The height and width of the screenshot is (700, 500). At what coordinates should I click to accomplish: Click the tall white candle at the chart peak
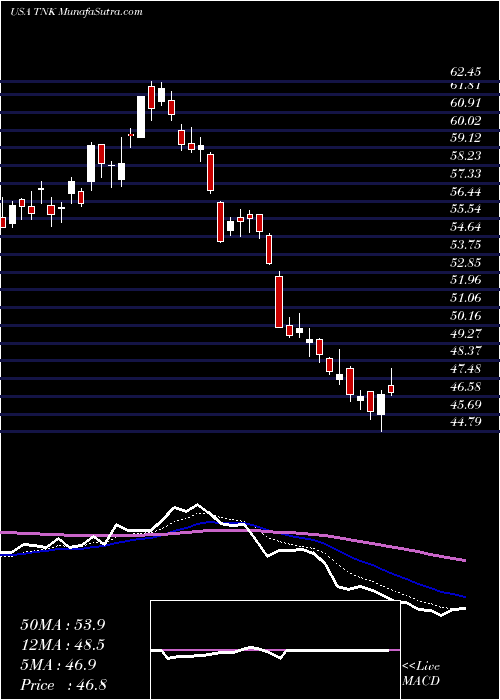tap(141, 117)
